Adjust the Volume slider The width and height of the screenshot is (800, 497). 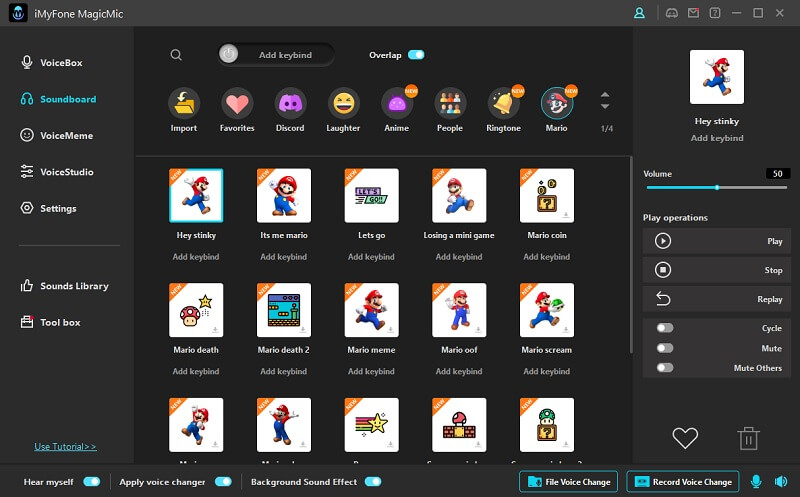click(x=717, y=187)
